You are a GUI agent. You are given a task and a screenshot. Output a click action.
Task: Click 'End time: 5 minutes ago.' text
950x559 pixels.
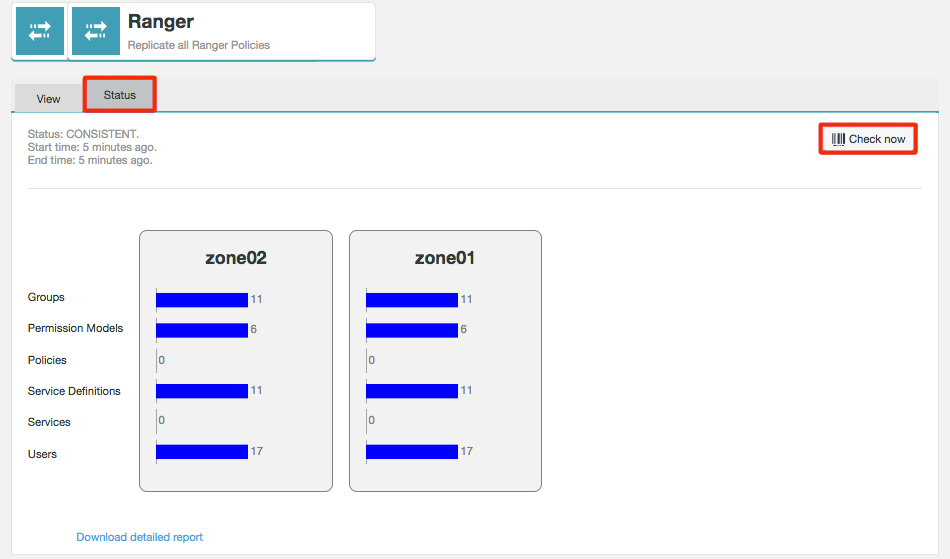pyautogui.click(x=90, y=160)
